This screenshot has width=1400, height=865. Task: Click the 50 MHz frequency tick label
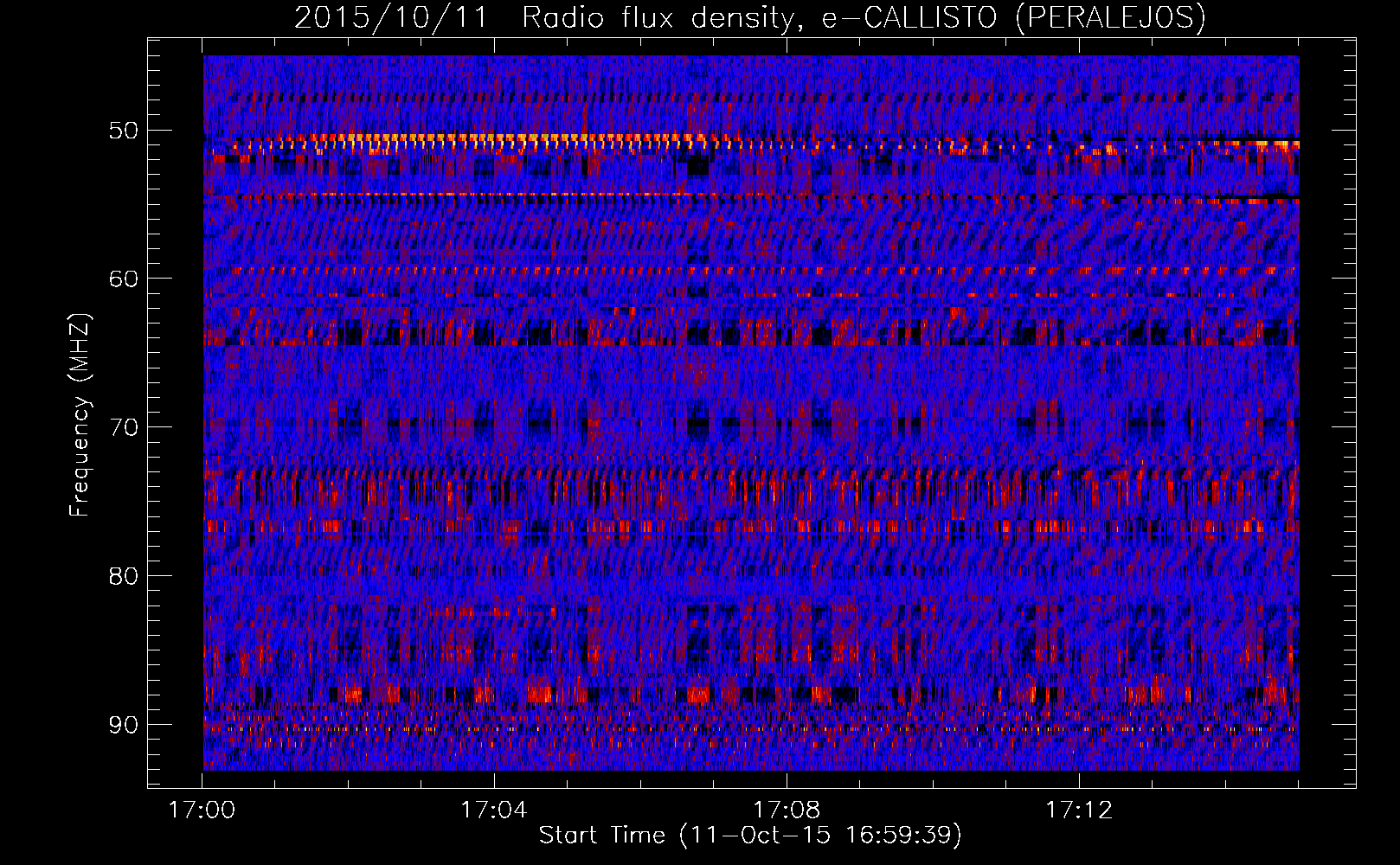[x=124, y=131]
